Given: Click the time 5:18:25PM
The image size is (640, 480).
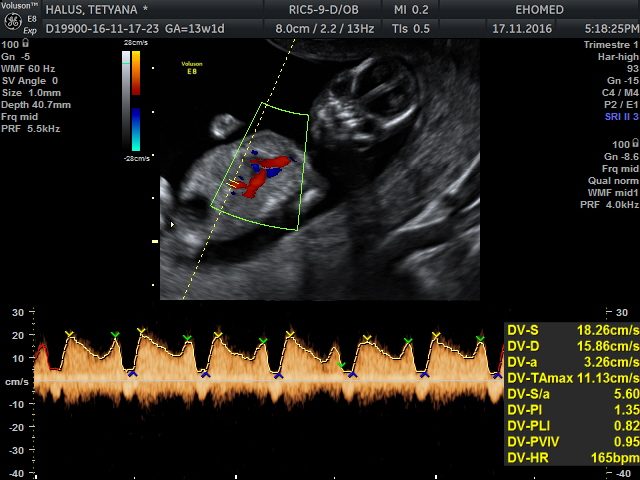Looking at the screenshot, I should tap(612, 29).
